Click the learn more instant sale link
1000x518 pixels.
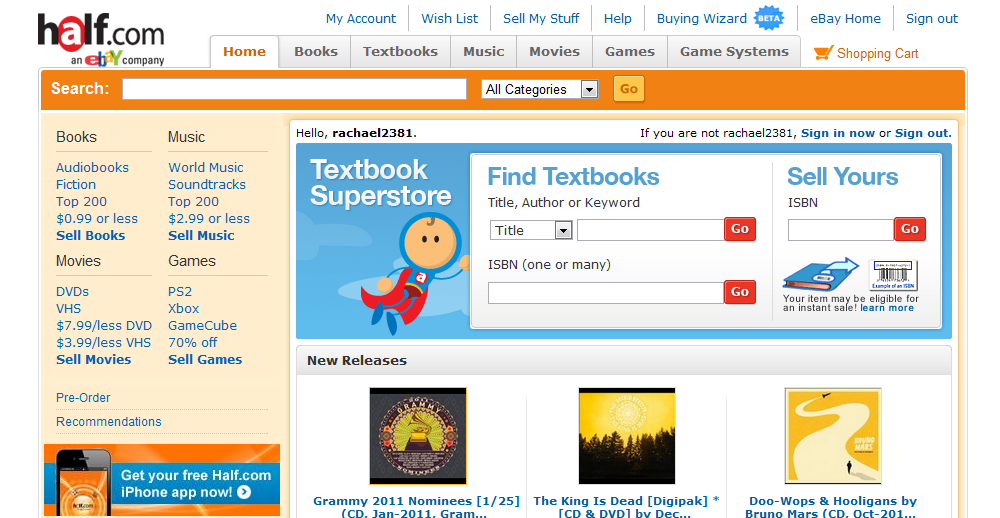[x=886, y=308]
